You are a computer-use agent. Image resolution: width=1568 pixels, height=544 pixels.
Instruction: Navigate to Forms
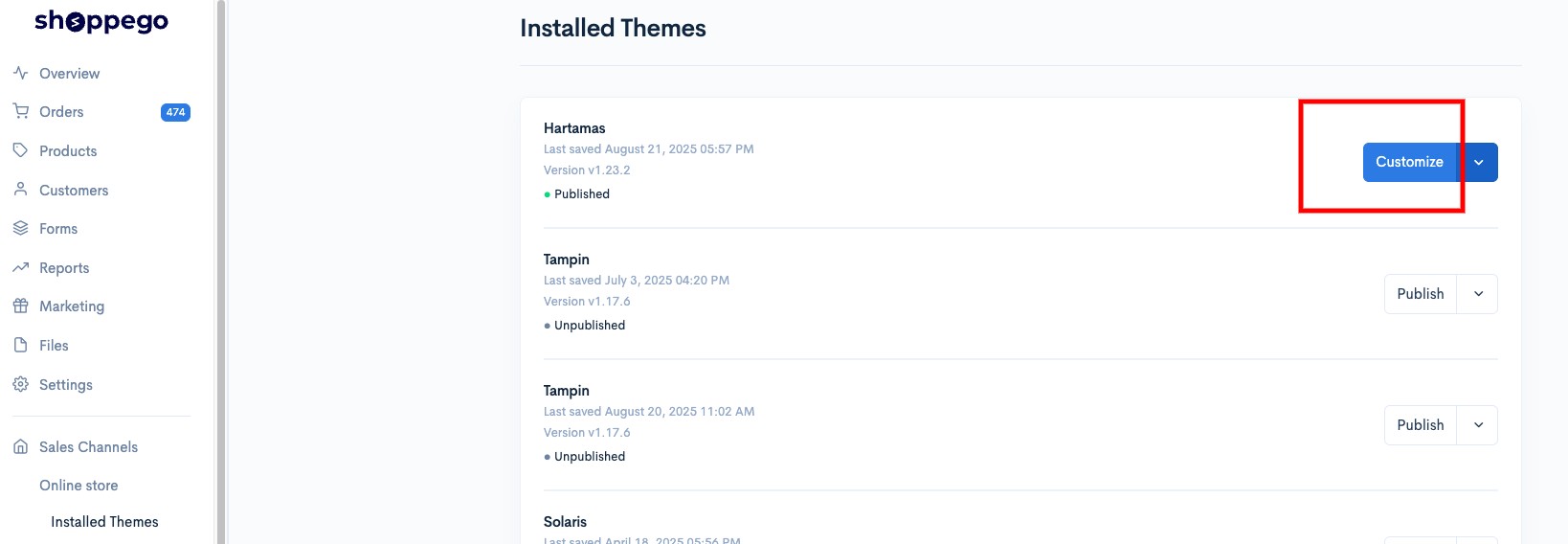tap(58, 229)
